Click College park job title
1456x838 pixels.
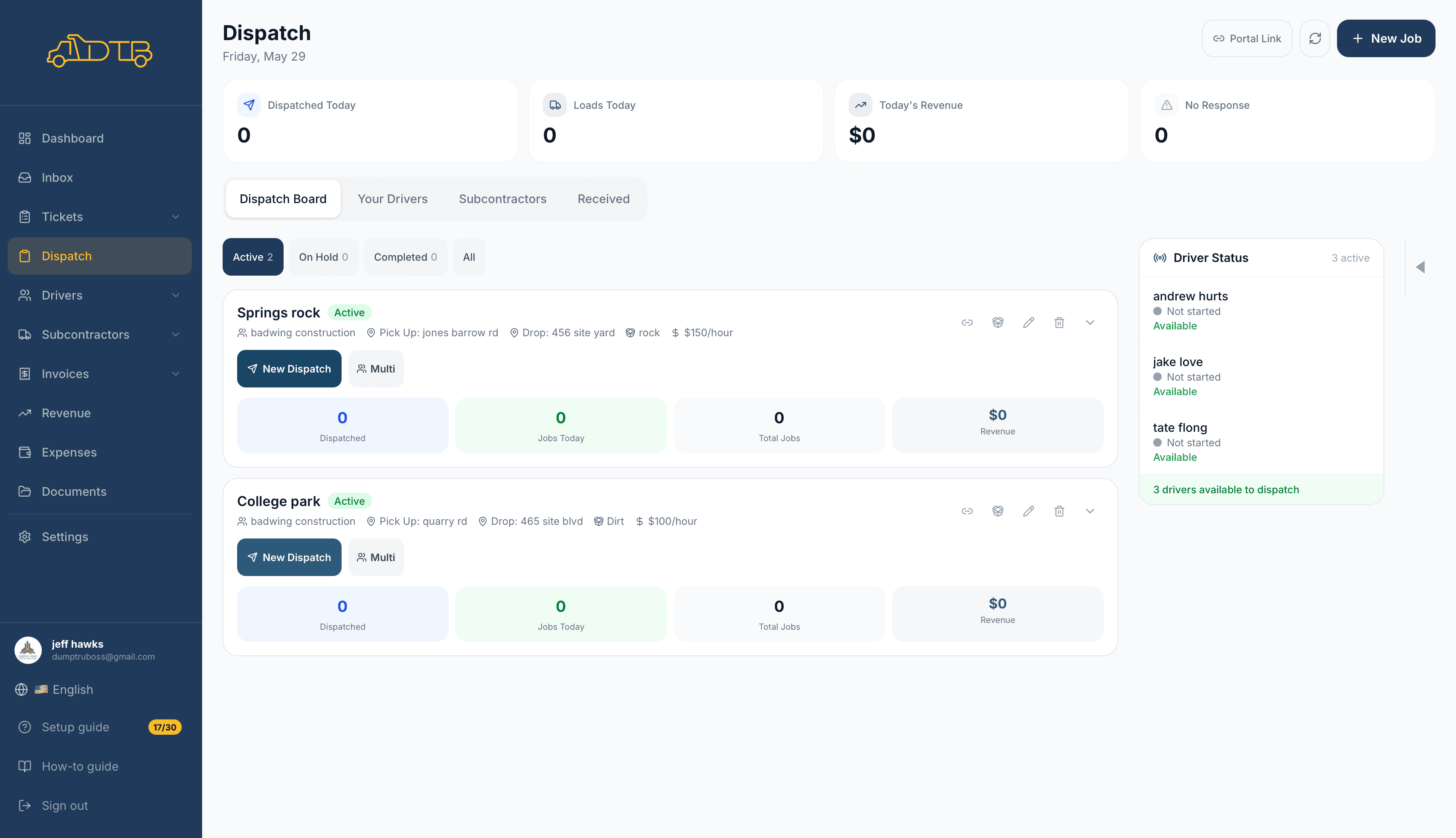tap(278, 501)
